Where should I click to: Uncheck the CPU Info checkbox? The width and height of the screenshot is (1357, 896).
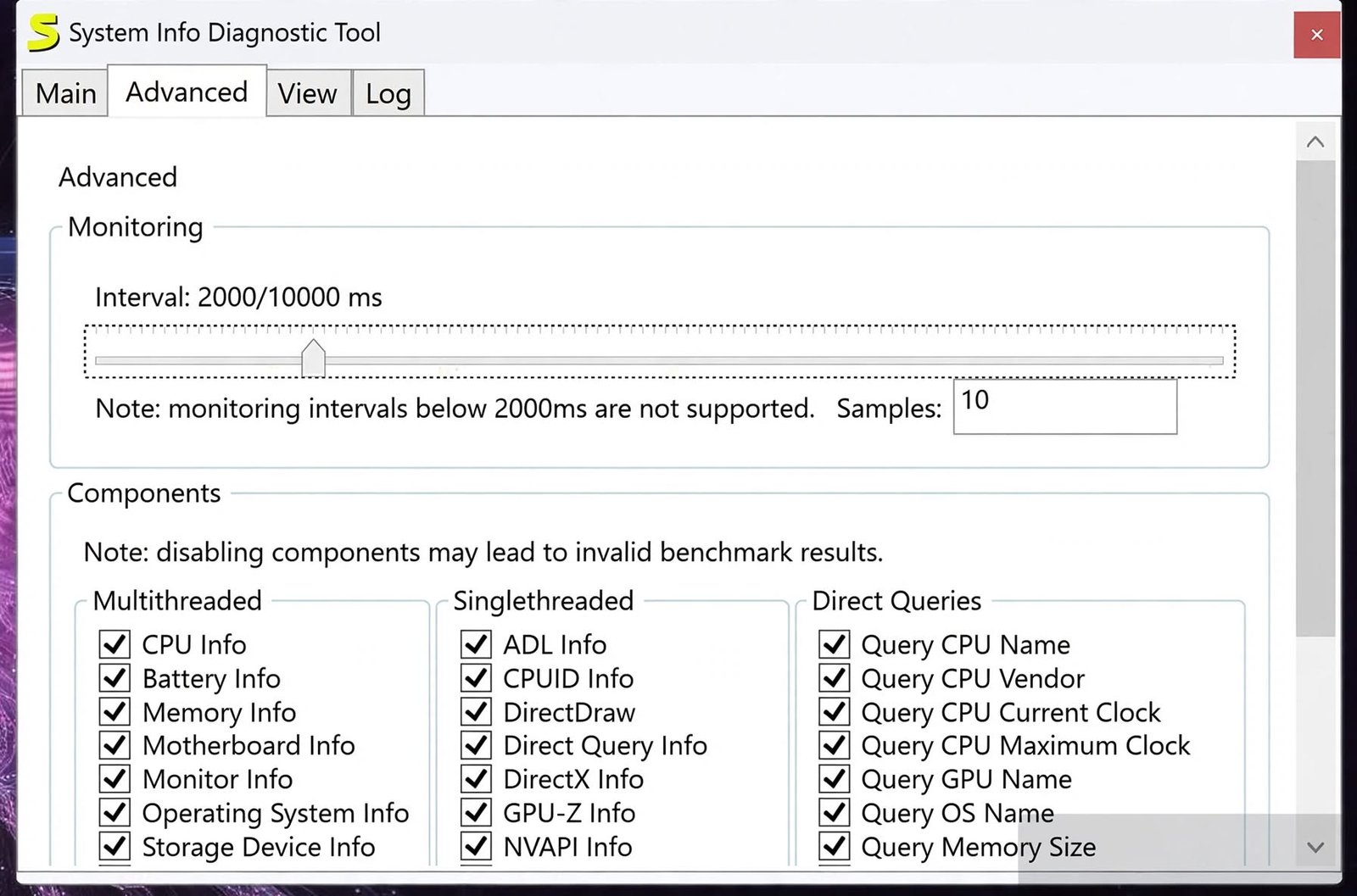pyautogui.click(x=114, y=644)
